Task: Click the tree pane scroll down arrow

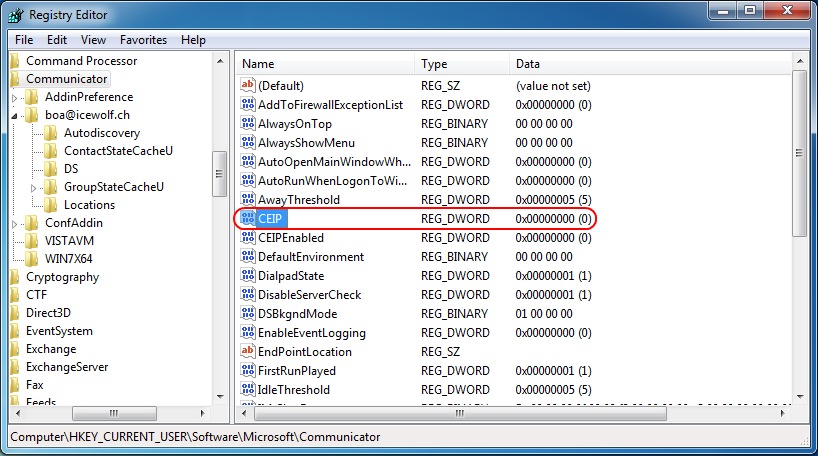Action: coord(220,397)
